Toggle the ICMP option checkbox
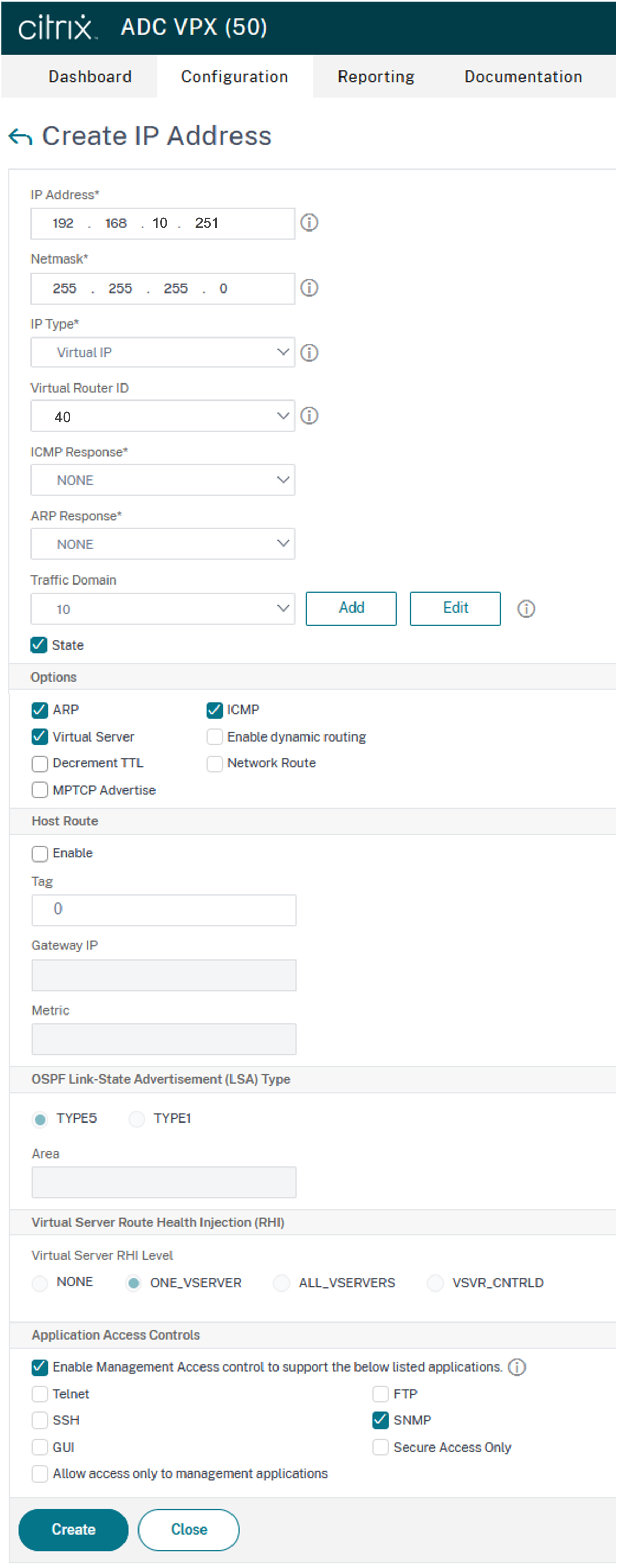This screenshot has height=1568, width=618. pos(214,710)
